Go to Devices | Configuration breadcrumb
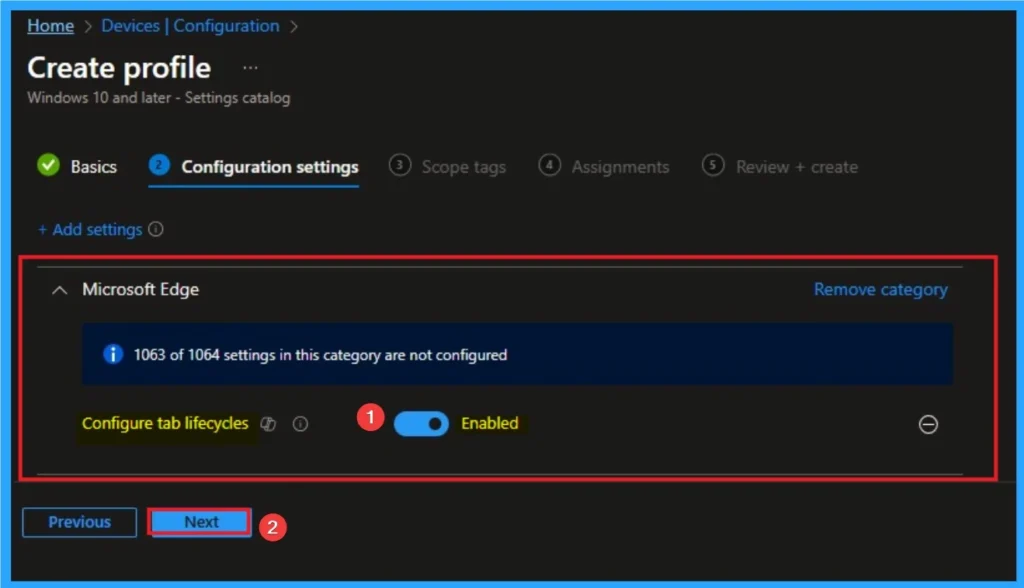 [190, 26]
